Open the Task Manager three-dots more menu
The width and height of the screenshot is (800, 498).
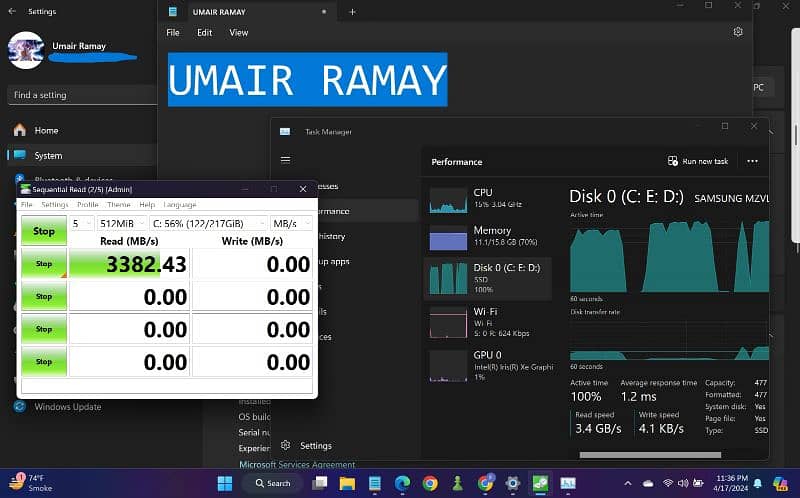(752, 161)
